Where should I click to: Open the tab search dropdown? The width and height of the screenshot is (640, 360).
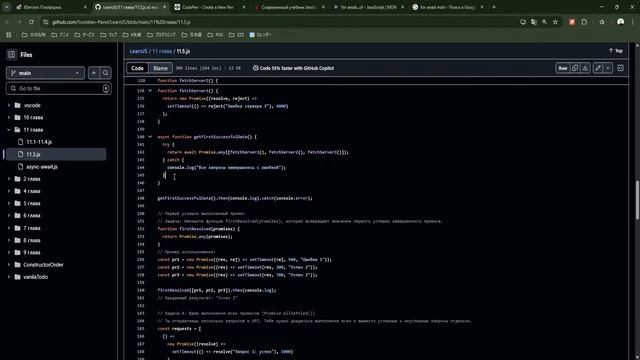6,7
